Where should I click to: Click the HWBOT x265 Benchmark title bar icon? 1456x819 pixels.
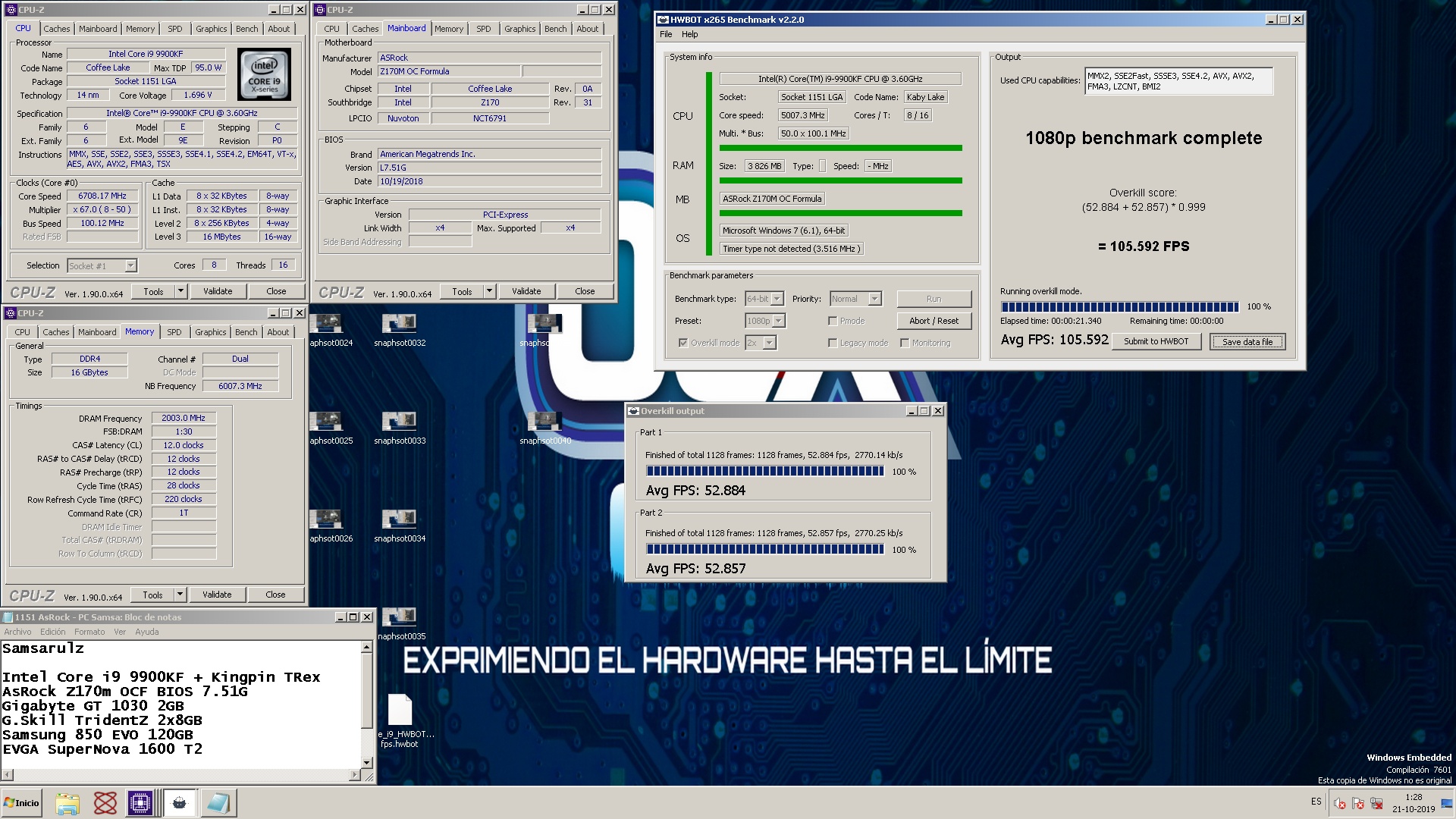663,20
